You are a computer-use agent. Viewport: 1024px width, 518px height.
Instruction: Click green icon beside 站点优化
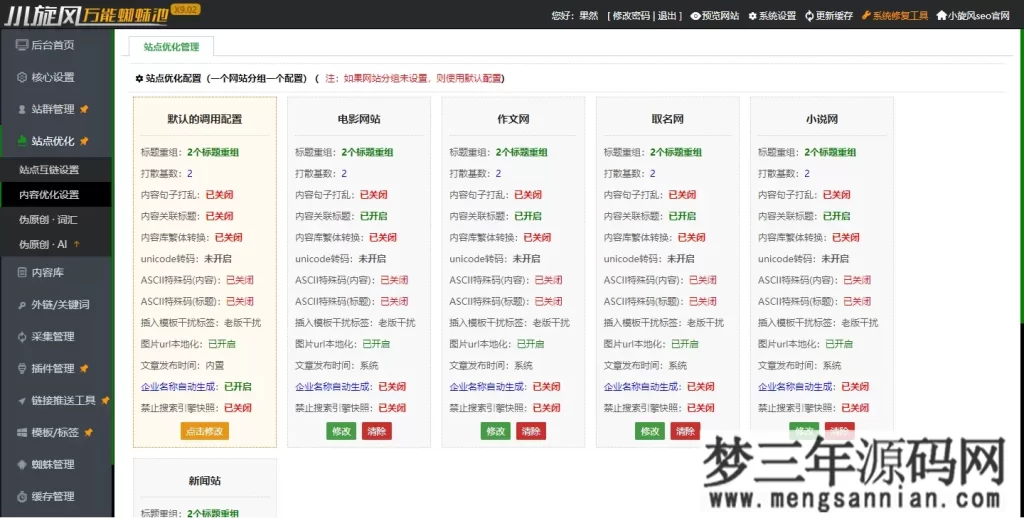22,140
